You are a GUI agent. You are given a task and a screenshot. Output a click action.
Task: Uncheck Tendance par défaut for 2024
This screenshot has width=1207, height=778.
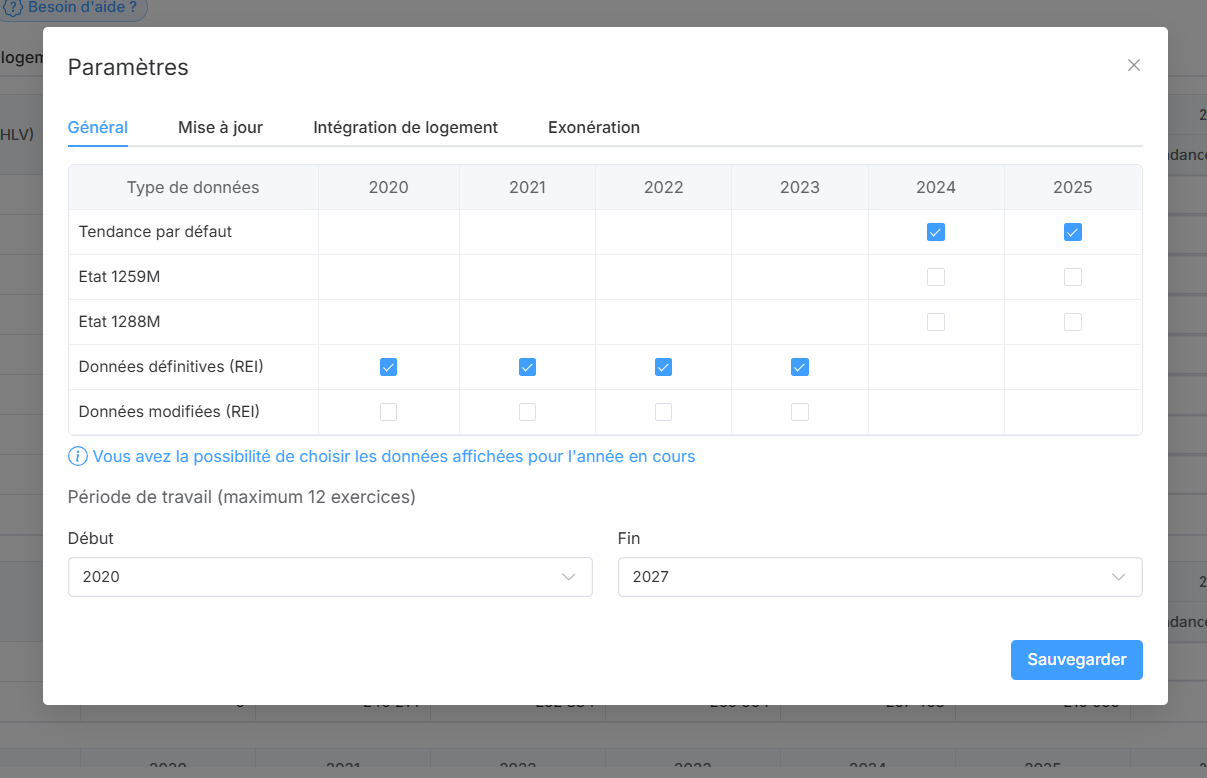point(936,232)
